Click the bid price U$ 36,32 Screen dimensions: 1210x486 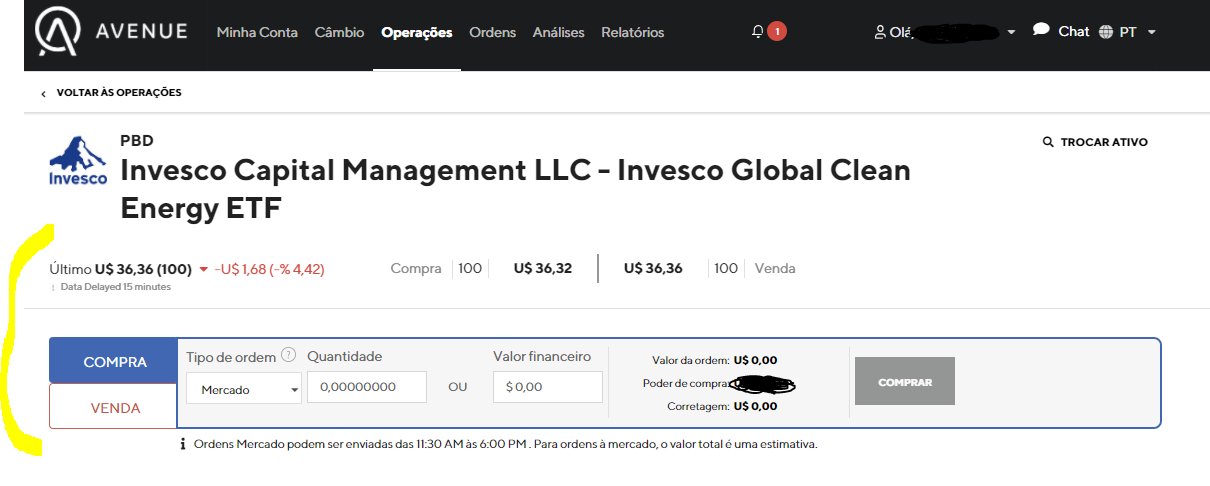(x=543, y=268)
